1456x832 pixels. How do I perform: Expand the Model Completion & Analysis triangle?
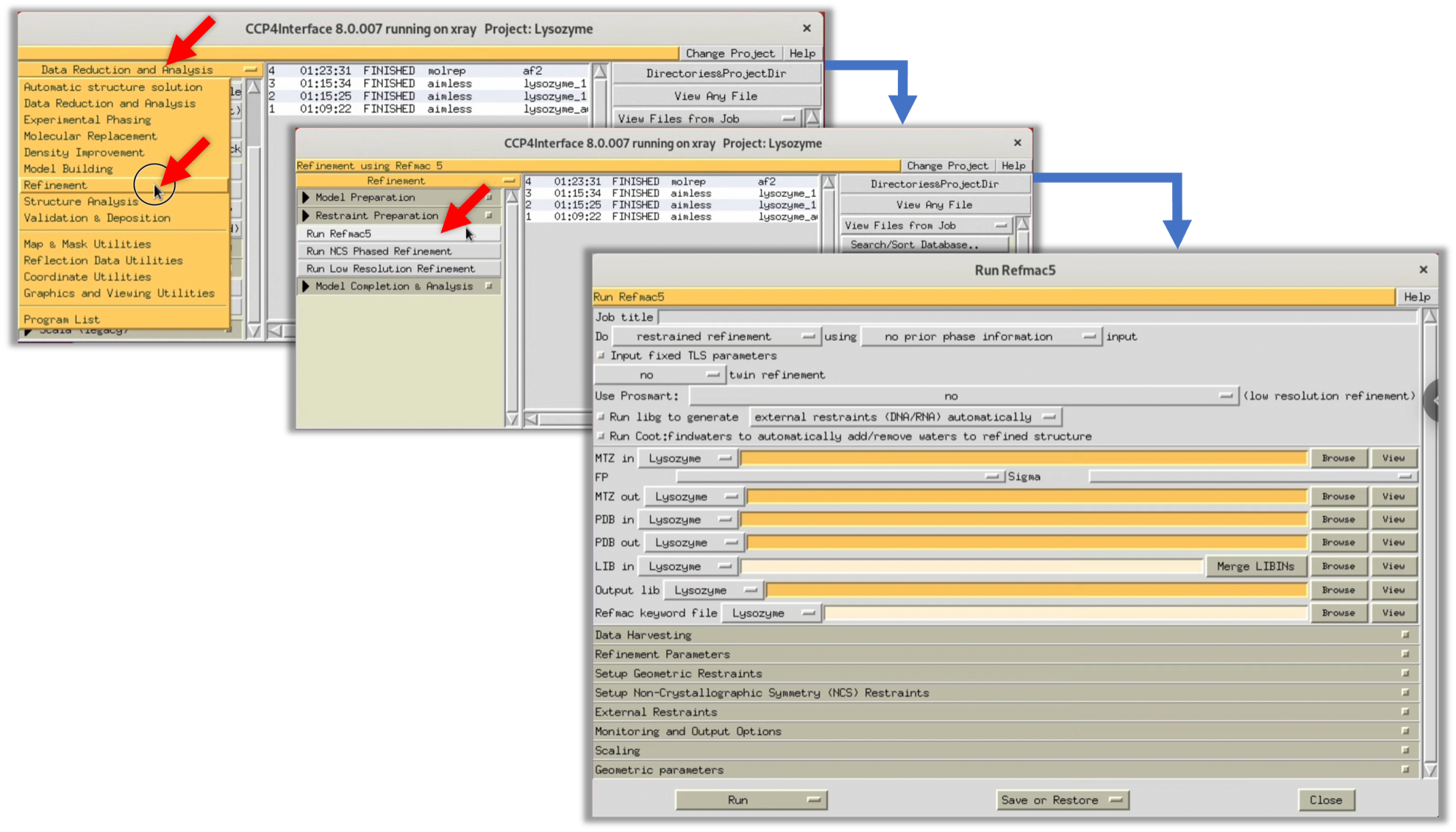(306, 286)
